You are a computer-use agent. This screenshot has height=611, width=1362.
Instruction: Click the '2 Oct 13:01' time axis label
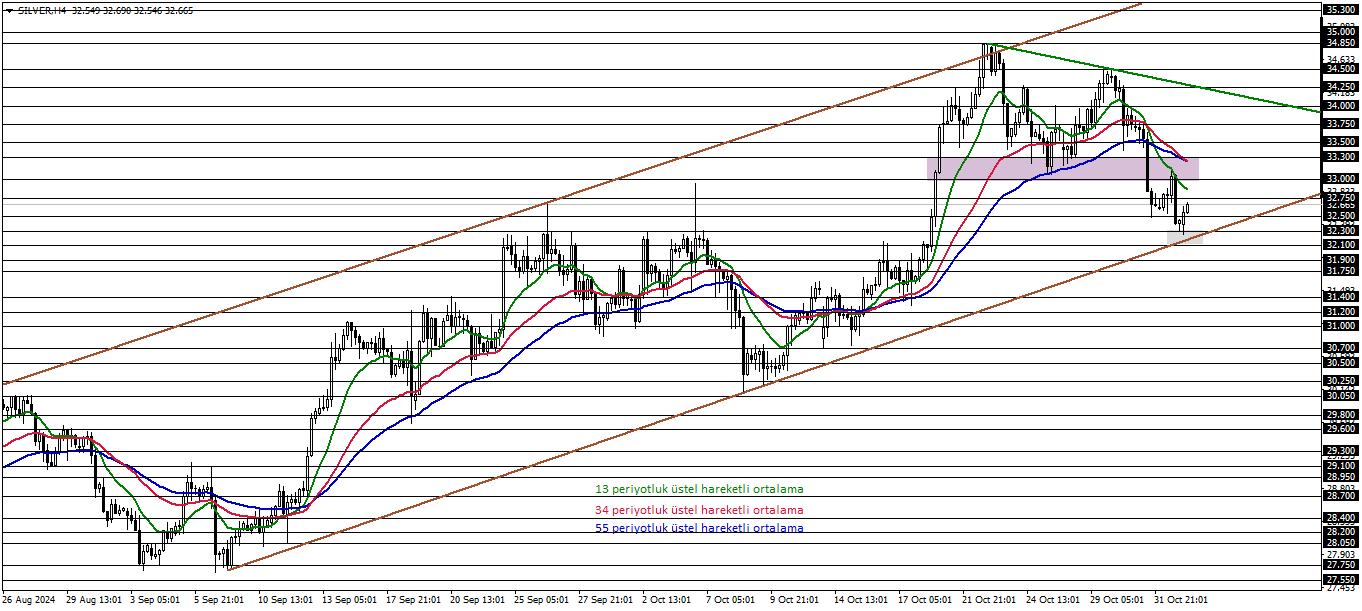coord(668,600)
